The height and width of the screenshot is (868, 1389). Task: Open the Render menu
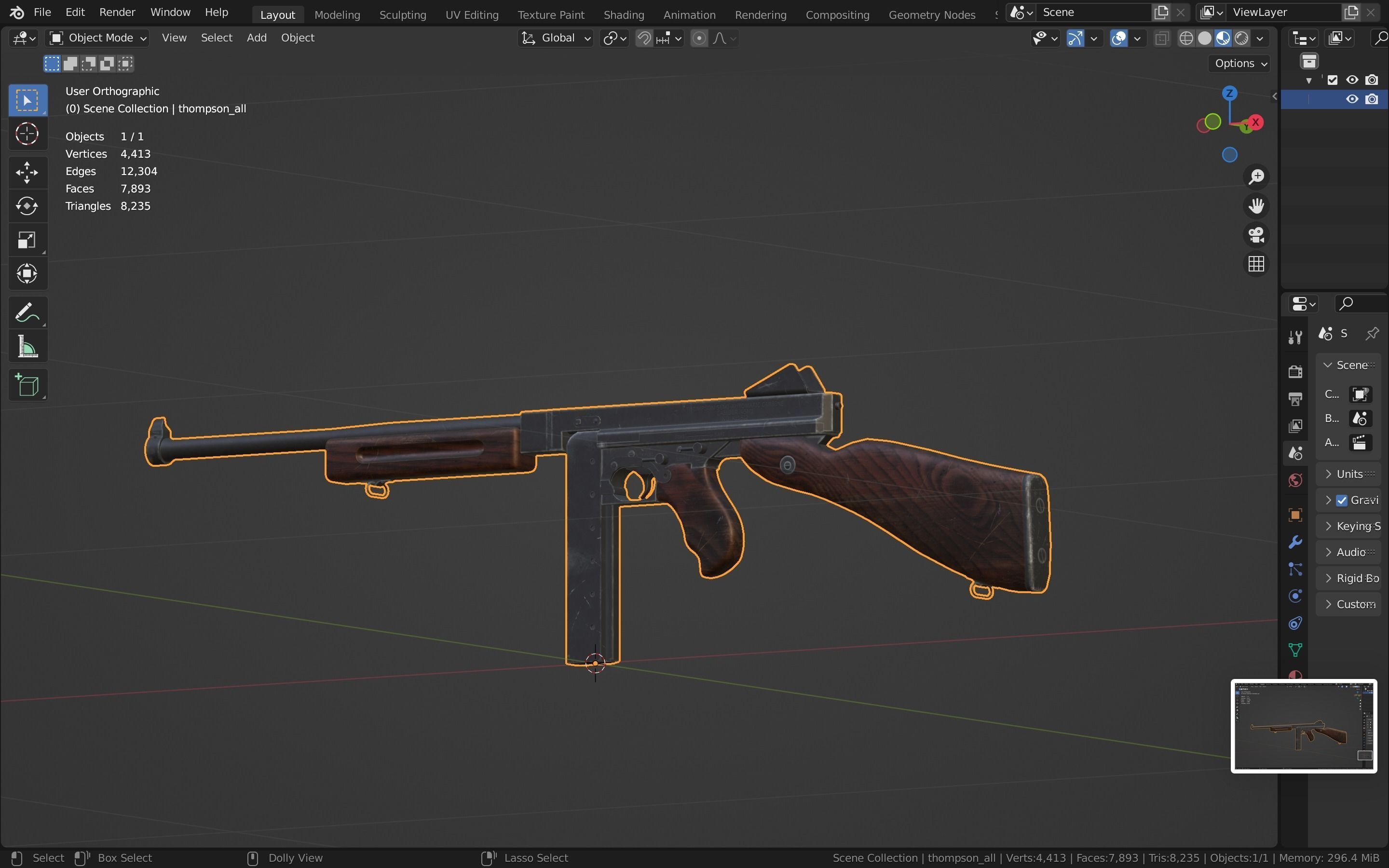tap(117, 12)
